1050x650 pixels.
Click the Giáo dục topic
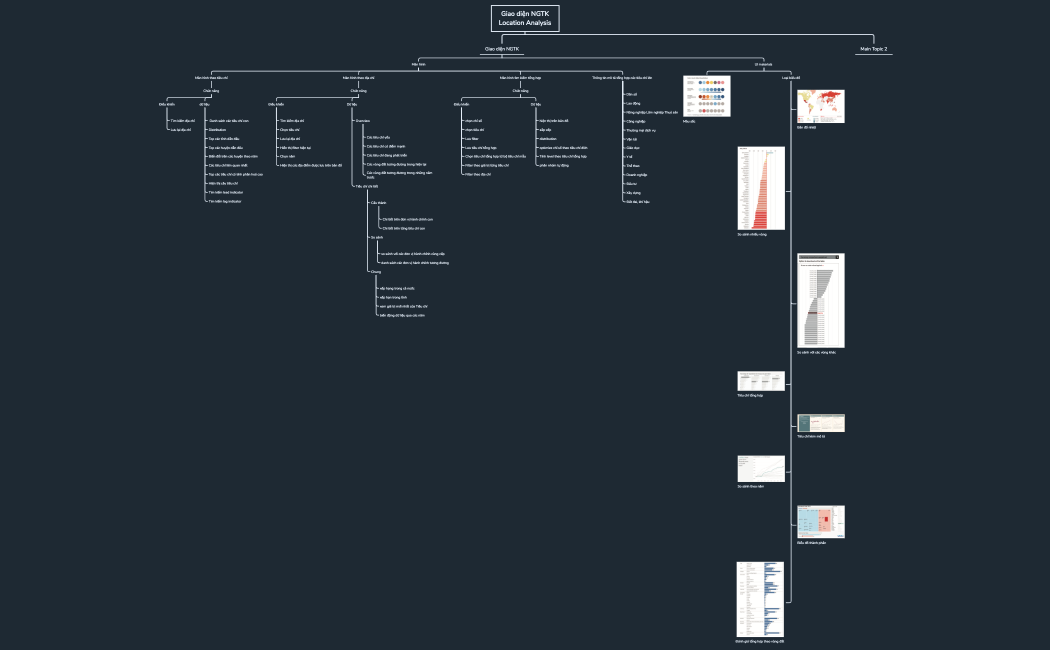(632, 147)
